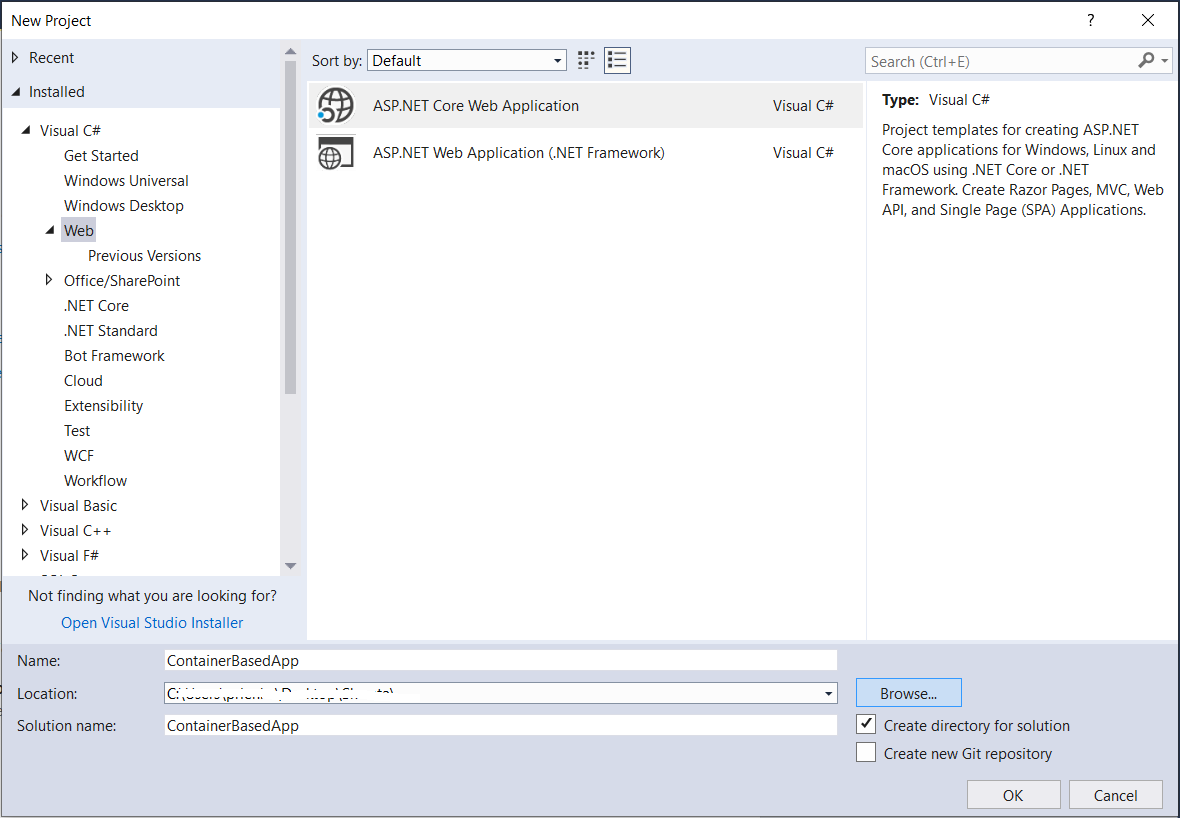Close the New Project dialog
The height and width of the screenshot is (818, 1180).
pos(1148,20)
